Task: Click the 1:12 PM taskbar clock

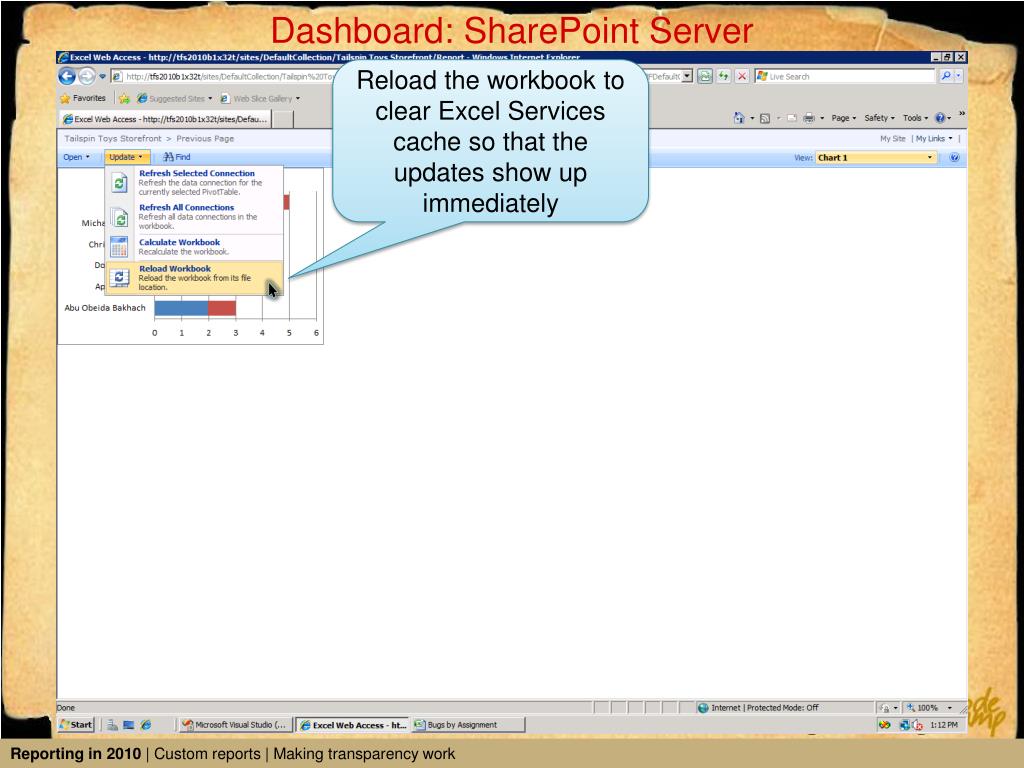Action: [x=944, y=725]
